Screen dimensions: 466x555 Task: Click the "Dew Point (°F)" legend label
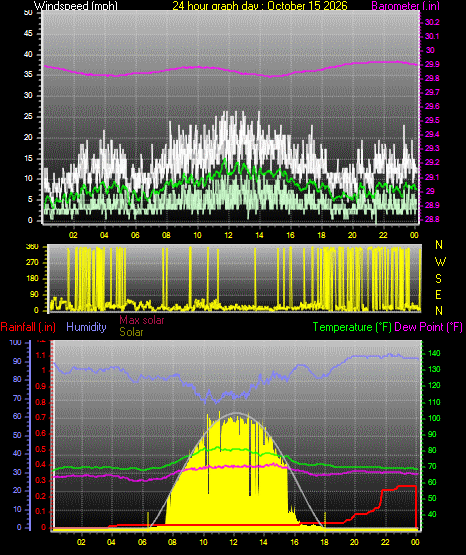(x=428, y=327)
